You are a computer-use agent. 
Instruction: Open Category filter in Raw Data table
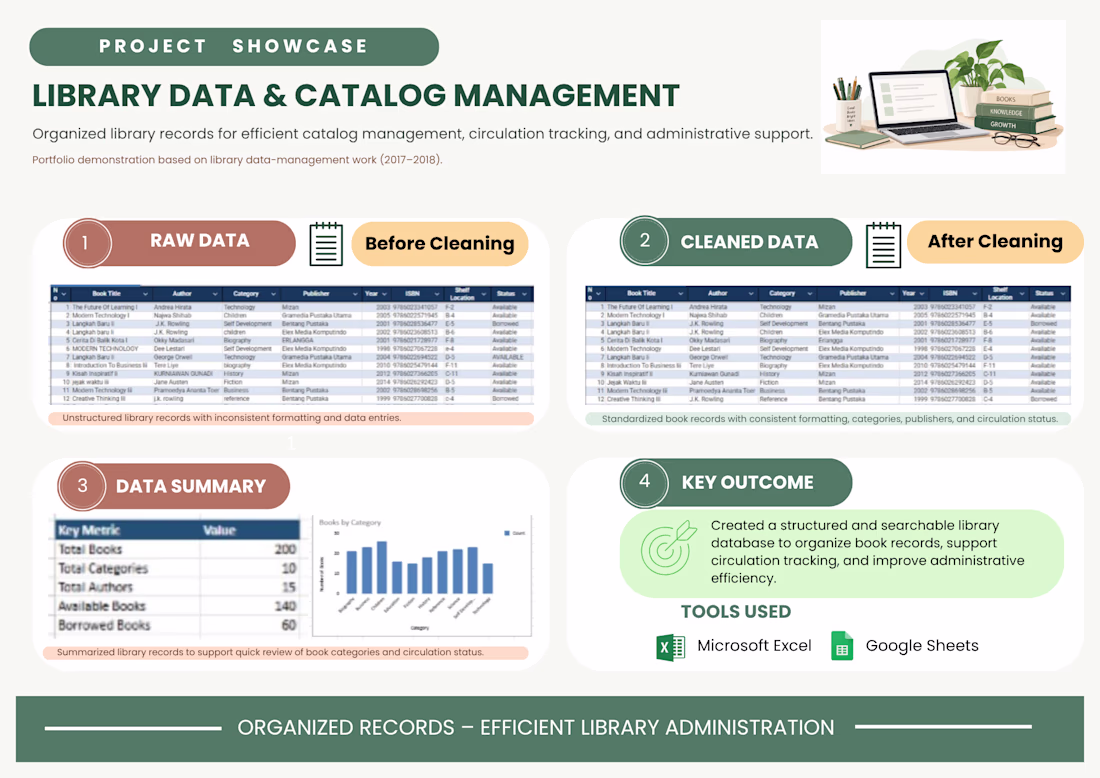273,294
